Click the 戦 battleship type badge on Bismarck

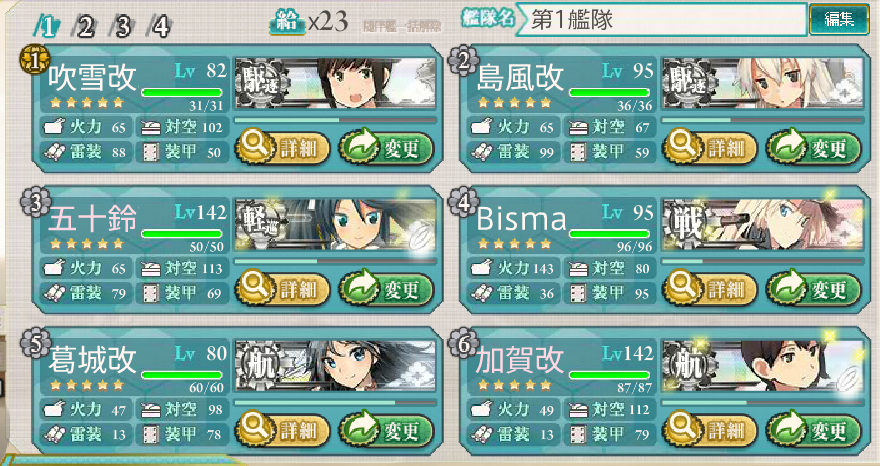(684, 223)
